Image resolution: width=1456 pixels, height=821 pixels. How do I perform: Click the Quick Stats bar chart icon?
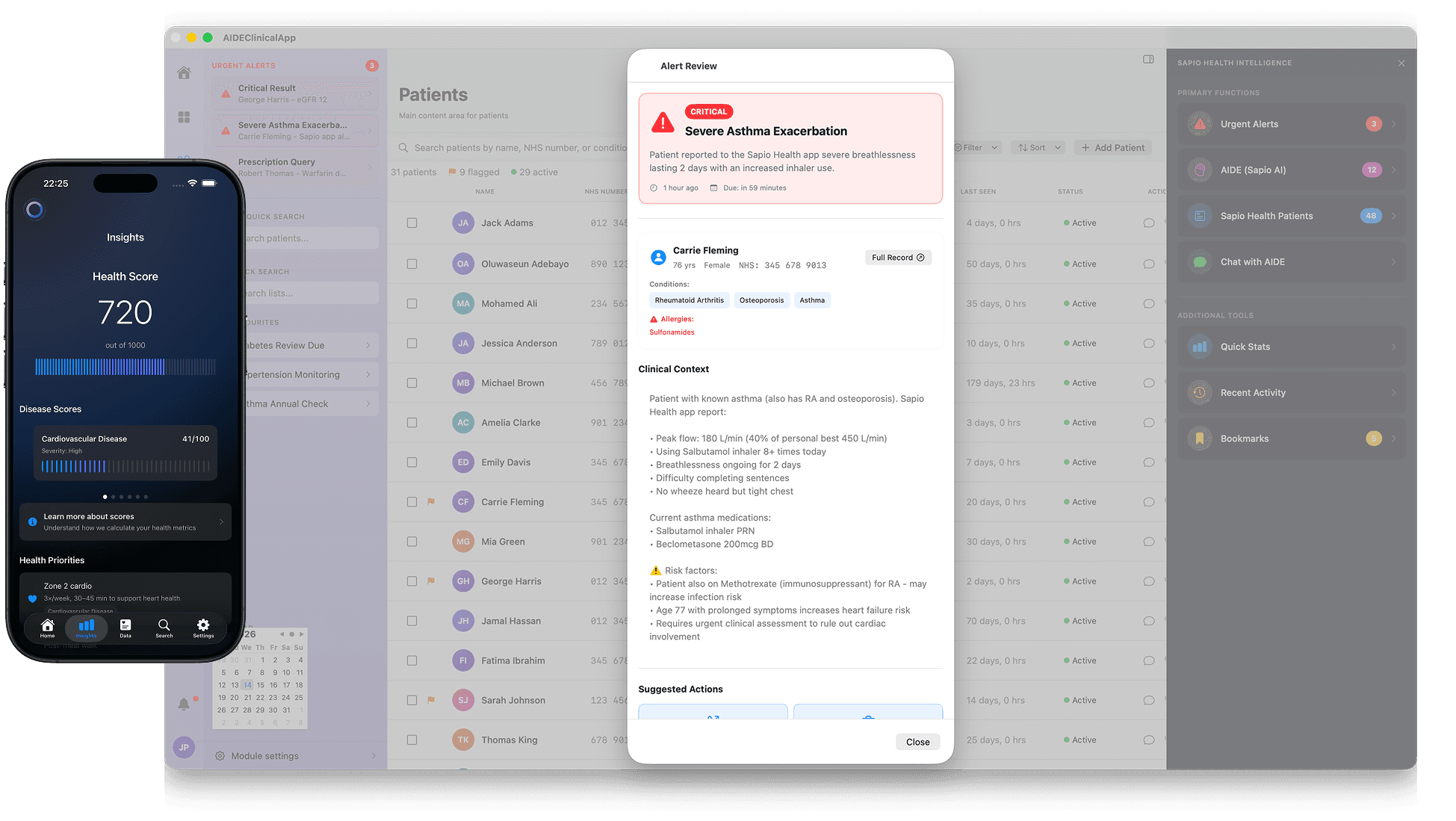pyautogui.click(x=1200, y=347)
